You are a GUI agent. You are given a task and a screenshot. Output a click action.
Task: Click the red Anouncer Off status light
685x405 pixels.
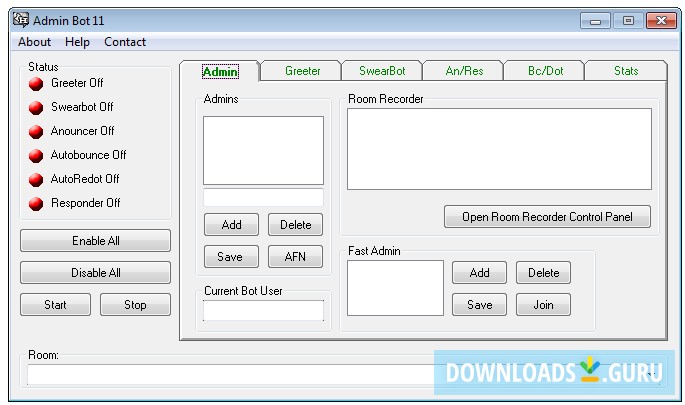point(36,132)
